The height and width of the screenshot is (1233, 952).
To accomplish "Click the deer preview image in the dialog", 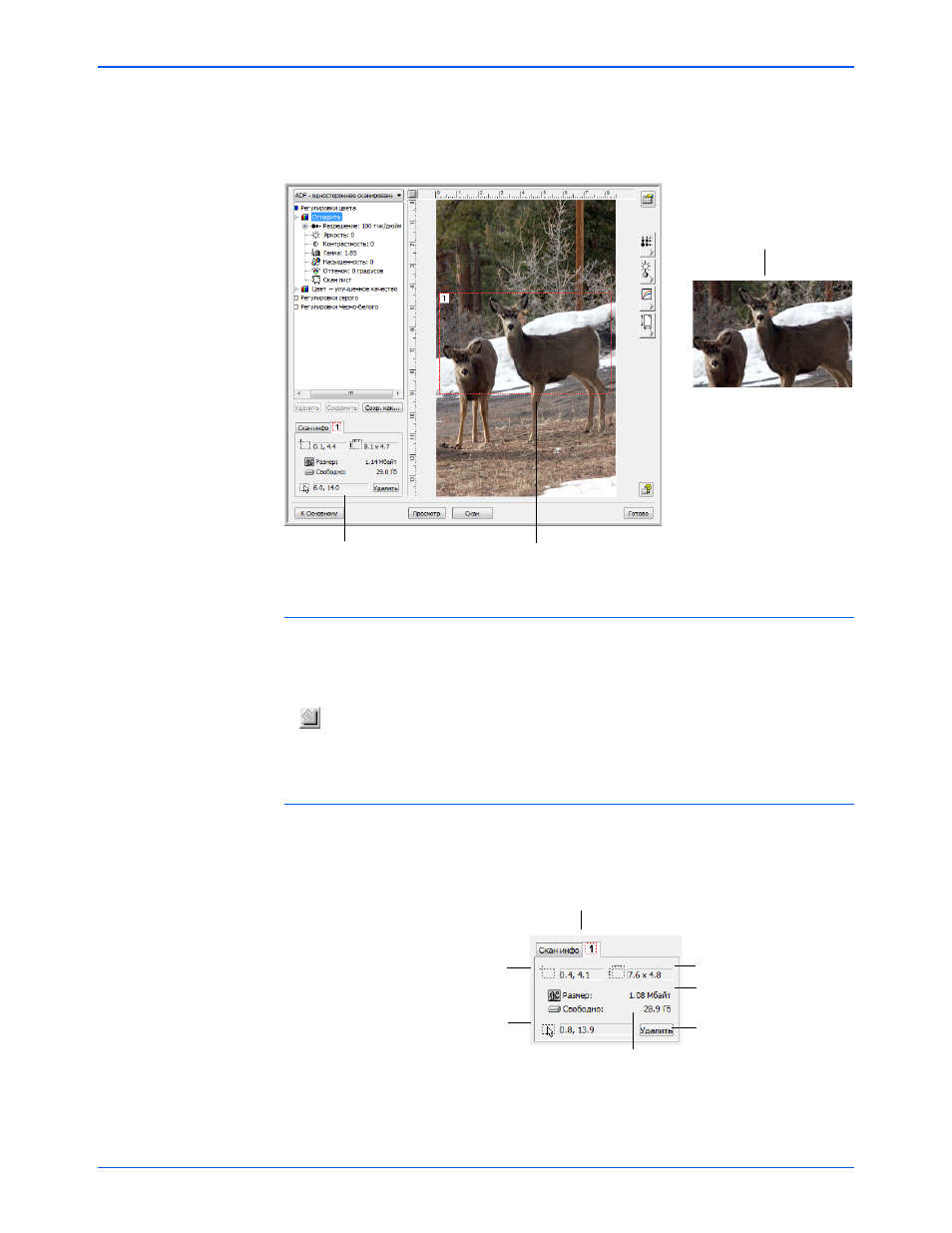I will tap(526, 348).
